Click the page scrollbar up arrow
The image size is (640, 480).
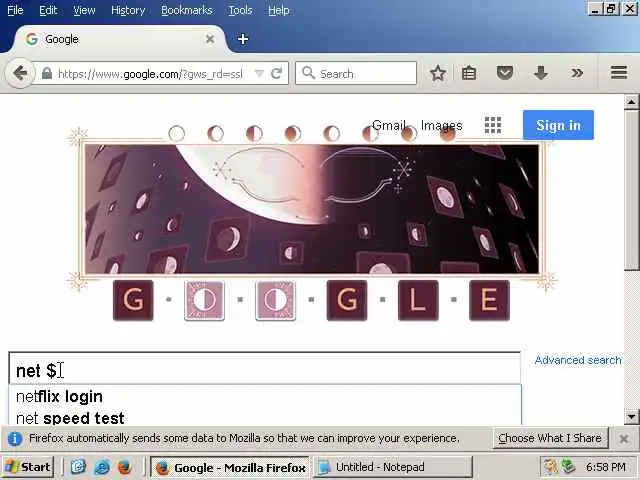pyautogui.click(x=631, y=102)
